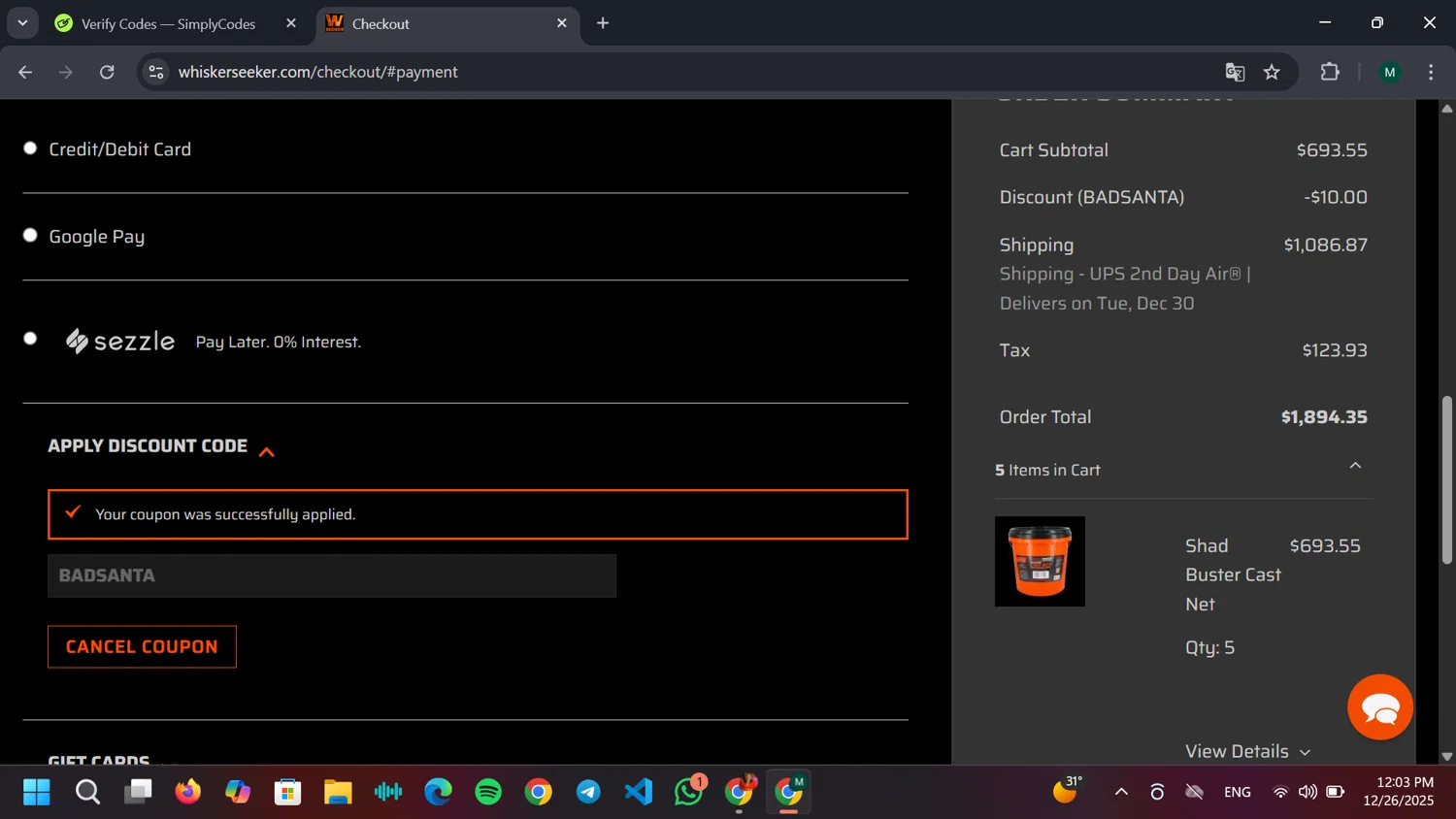Open clock showing 12:03 PM
This screenshot has width=1456, height=819.
(1399, 792)
